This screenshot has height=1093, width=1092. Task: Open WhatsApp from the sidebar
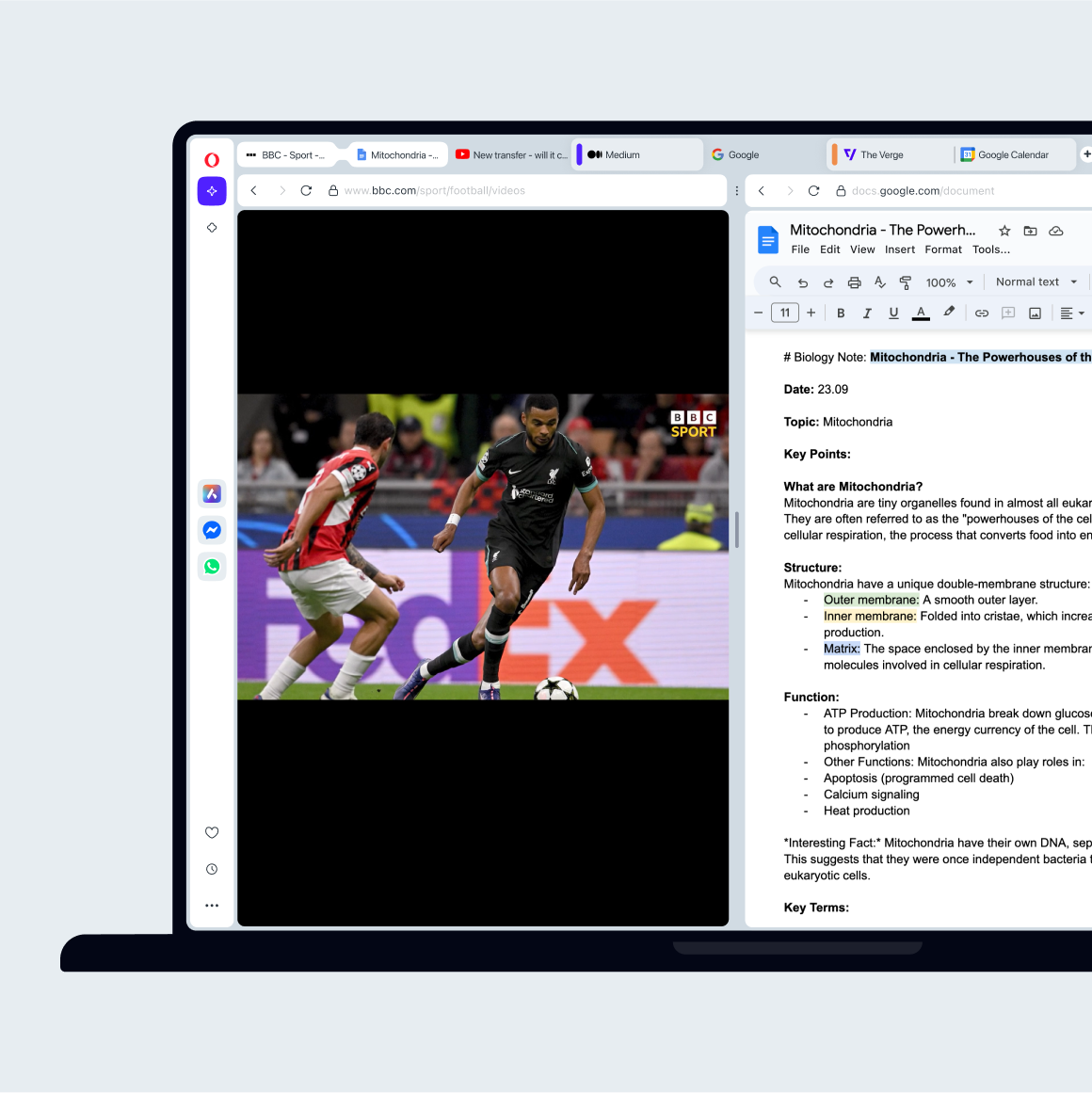pyautogui.click(x=212, y=566)
